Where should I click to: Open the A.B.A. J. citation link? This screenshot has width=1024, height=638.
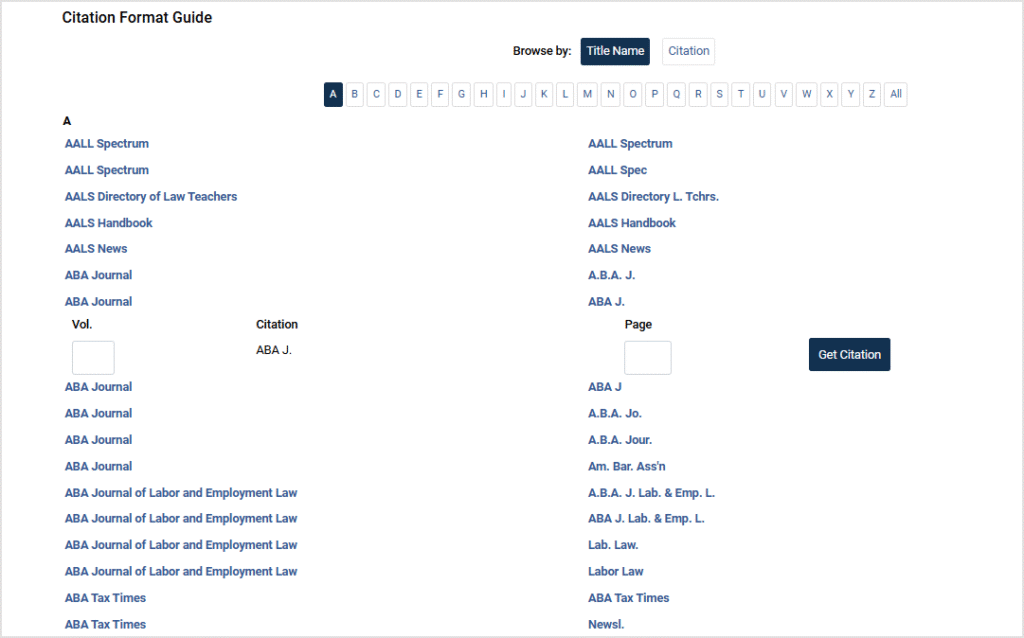coord(611,275)
